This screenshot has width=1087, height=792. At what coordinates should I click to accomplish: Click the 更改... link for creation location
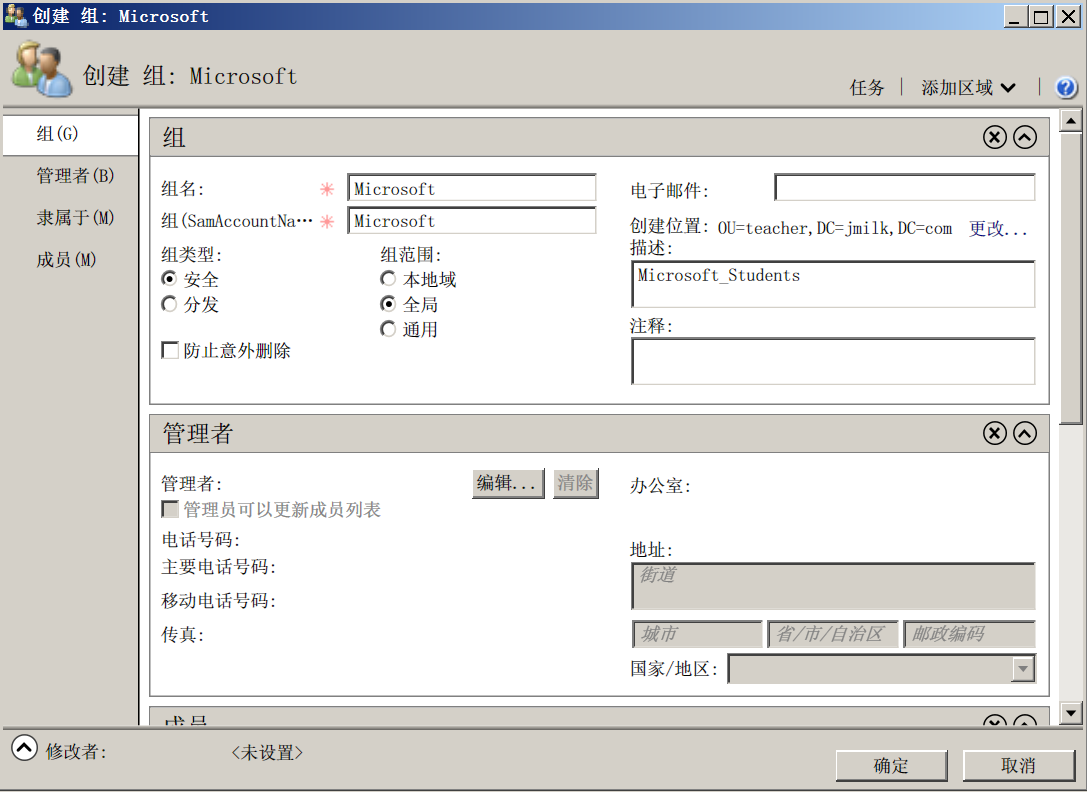[998, 228]
